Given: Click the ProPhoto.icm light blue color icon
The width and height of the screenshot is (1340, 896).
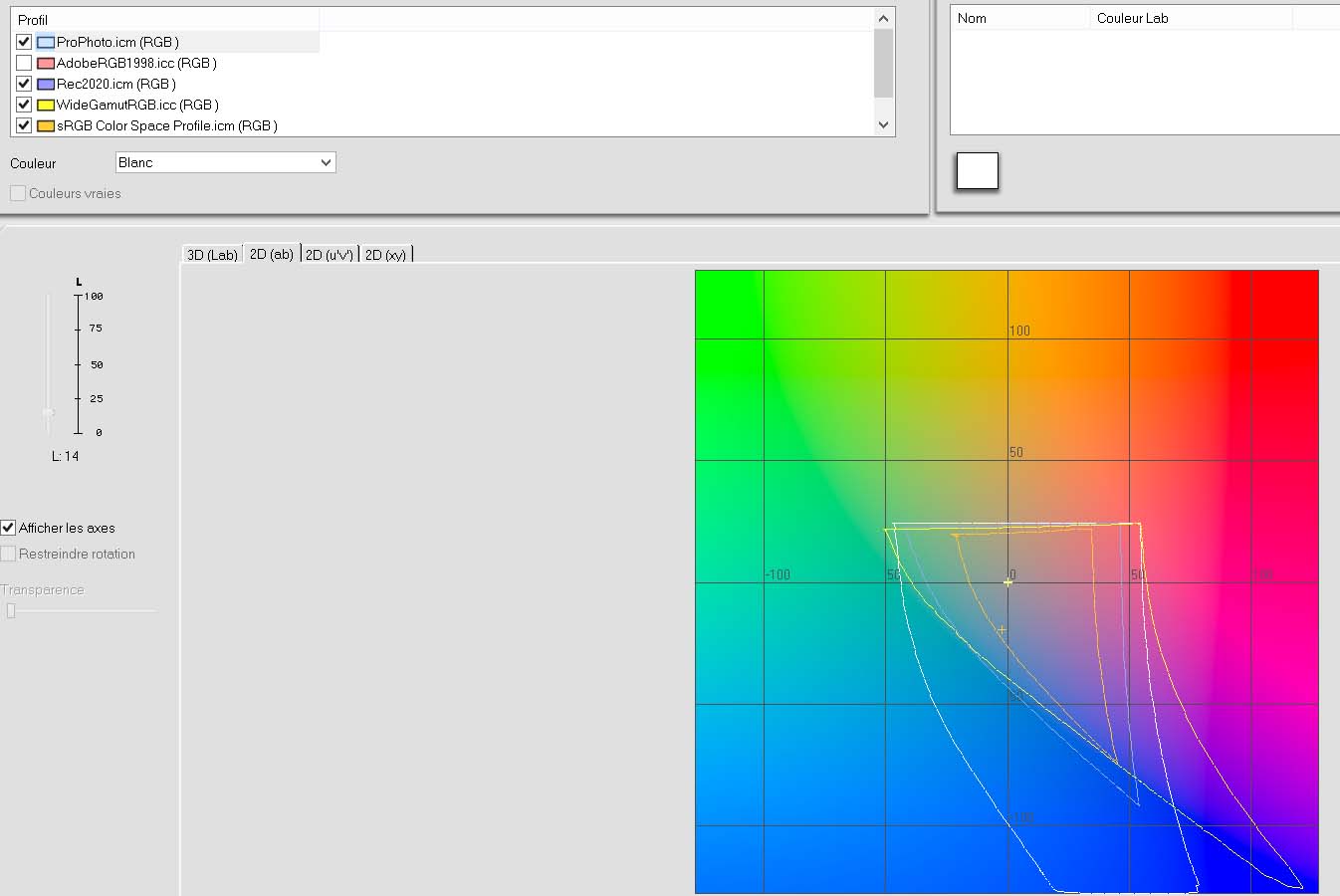Looking at the screenshot, I should click(x=46, y=43).
